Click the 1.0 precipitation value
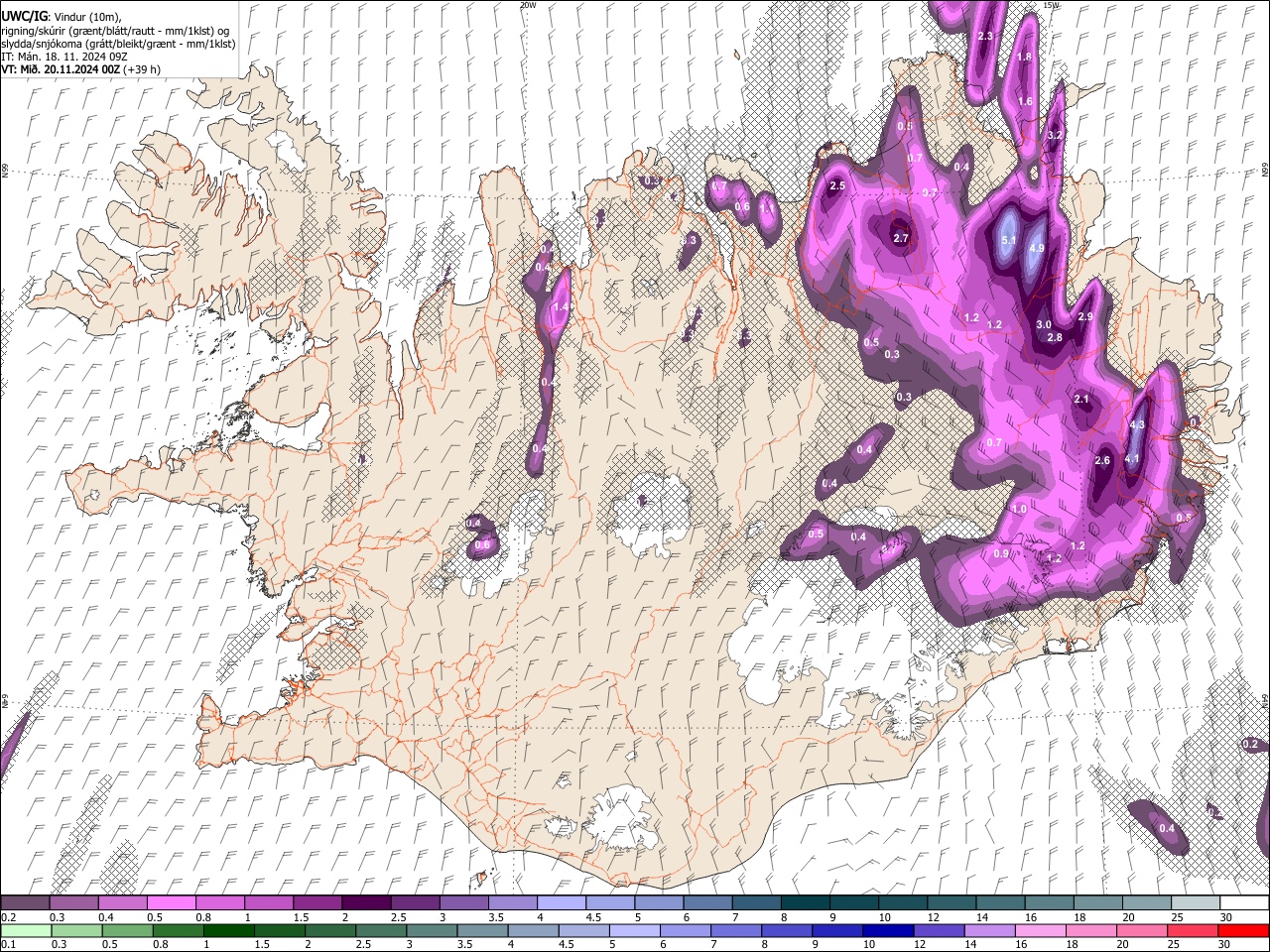Screen dimensions: 1270x952 (x=1019, y=509)
